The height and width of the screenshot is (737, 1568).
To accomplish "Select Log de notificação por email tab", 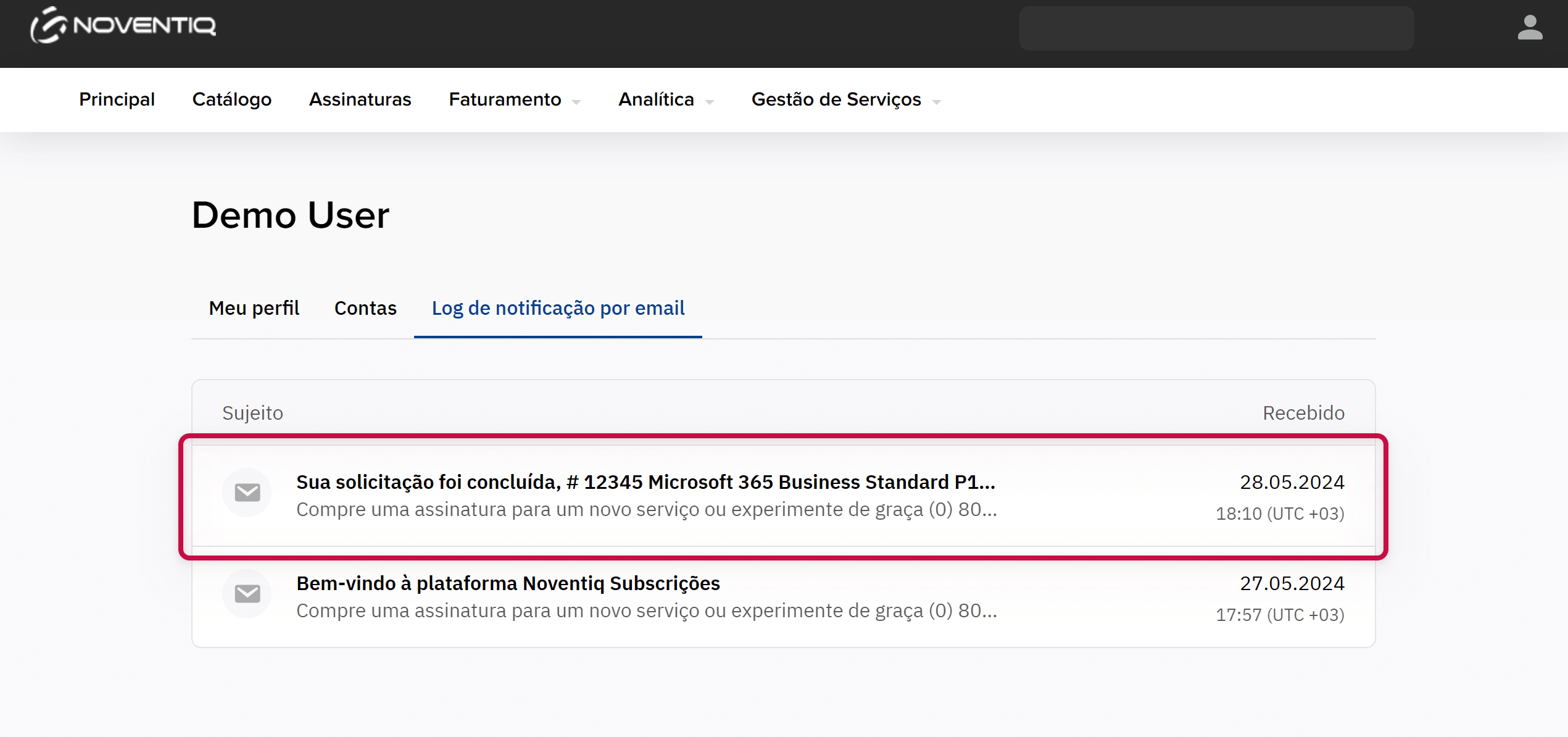I will pyautogui.click(x=558, y=308).
